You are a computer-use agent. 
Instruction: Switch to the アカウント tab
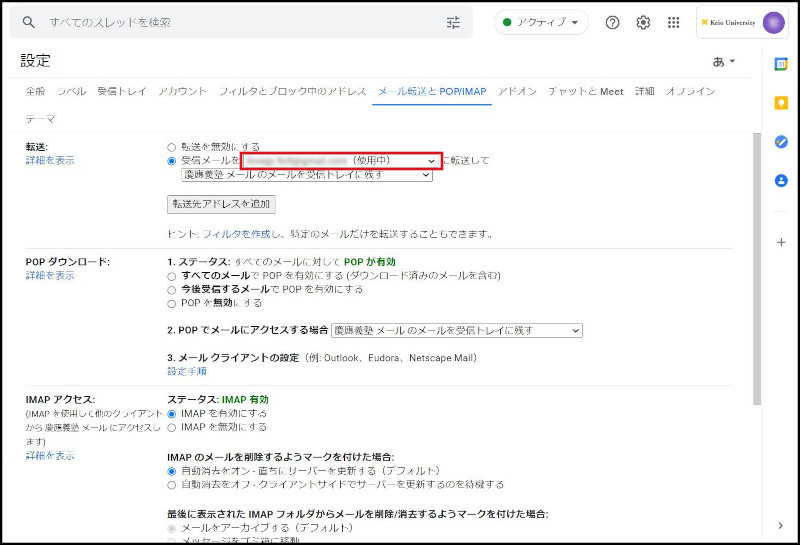182,91
